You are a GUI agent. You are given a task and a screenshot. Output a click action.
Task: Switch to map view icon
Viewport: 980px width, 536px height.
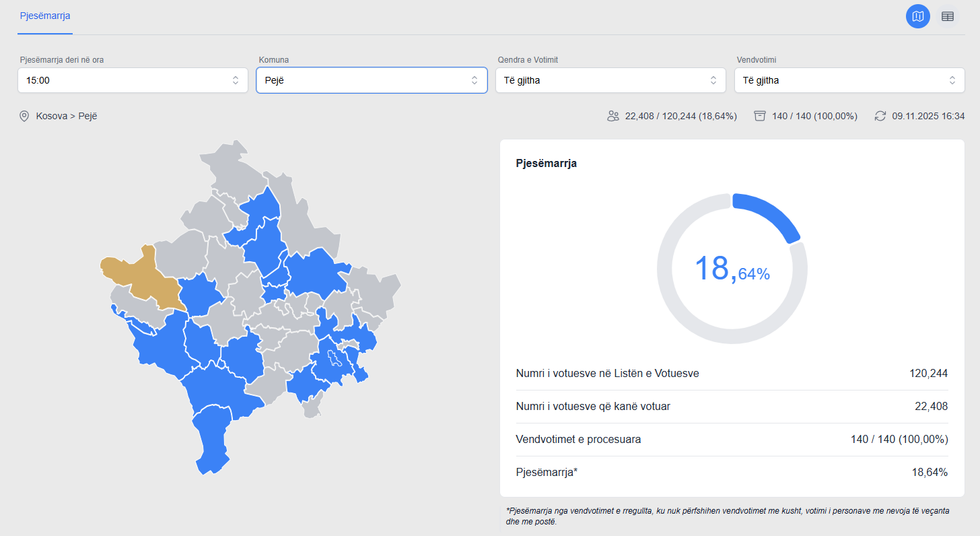click(917, 16)
